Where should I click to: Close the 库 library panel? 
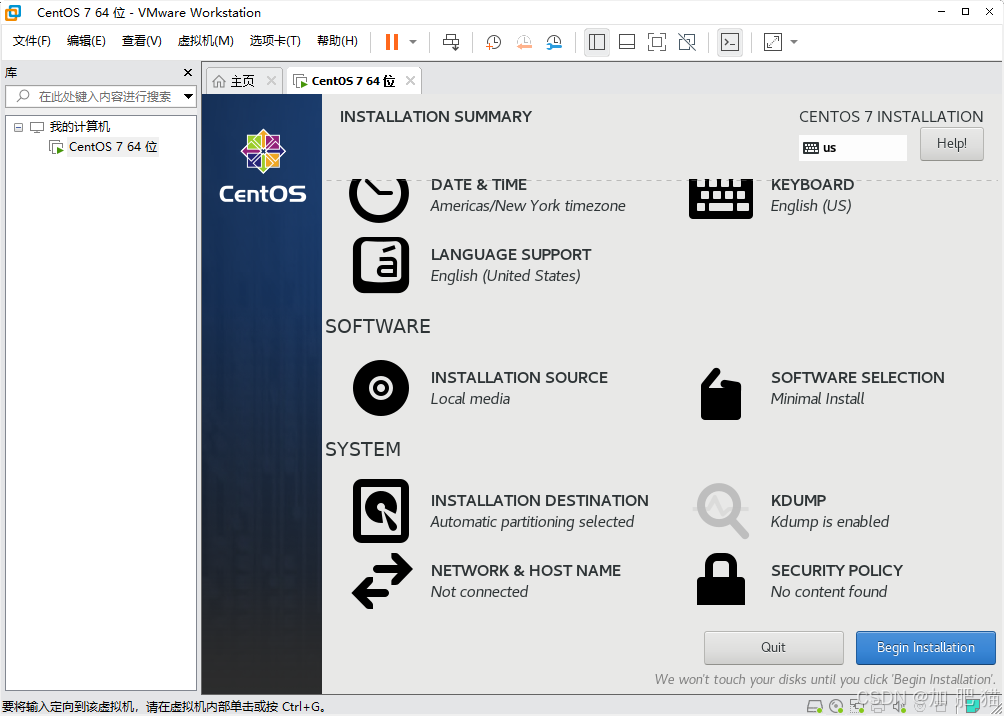pyautogui.click(x=188, y=72)
